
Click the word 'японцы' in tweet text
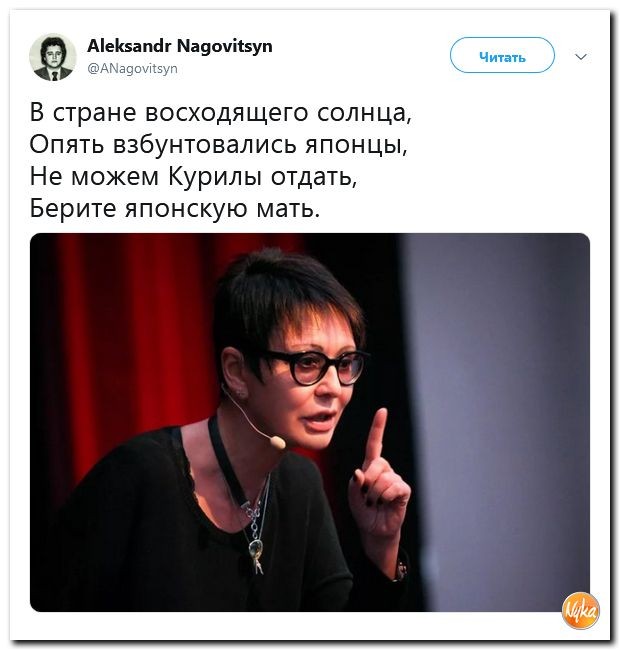coord(356,145)
